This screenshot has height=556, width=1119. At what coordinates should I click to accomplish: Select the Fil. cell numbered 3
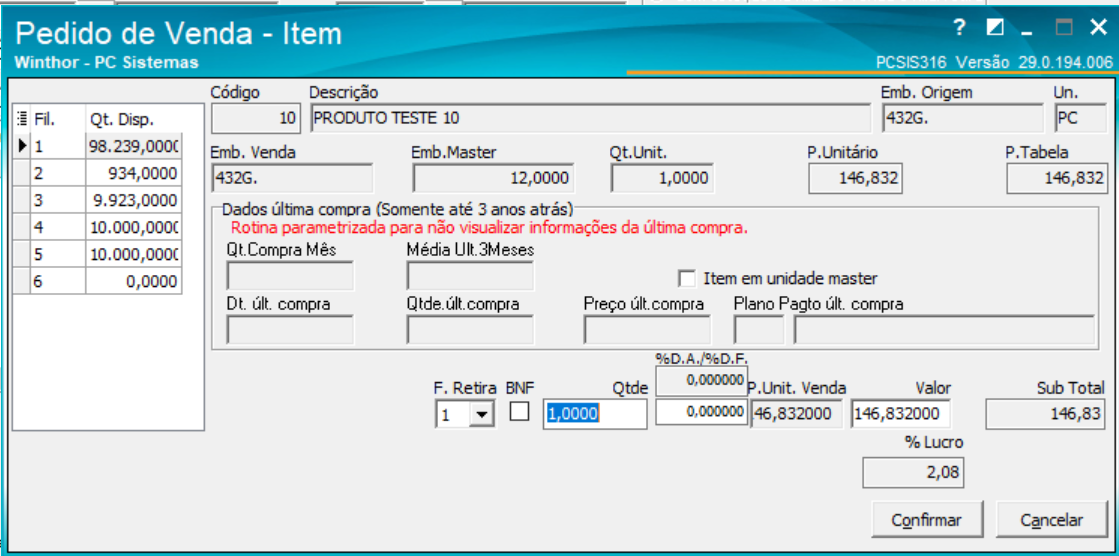click(58, 200)
